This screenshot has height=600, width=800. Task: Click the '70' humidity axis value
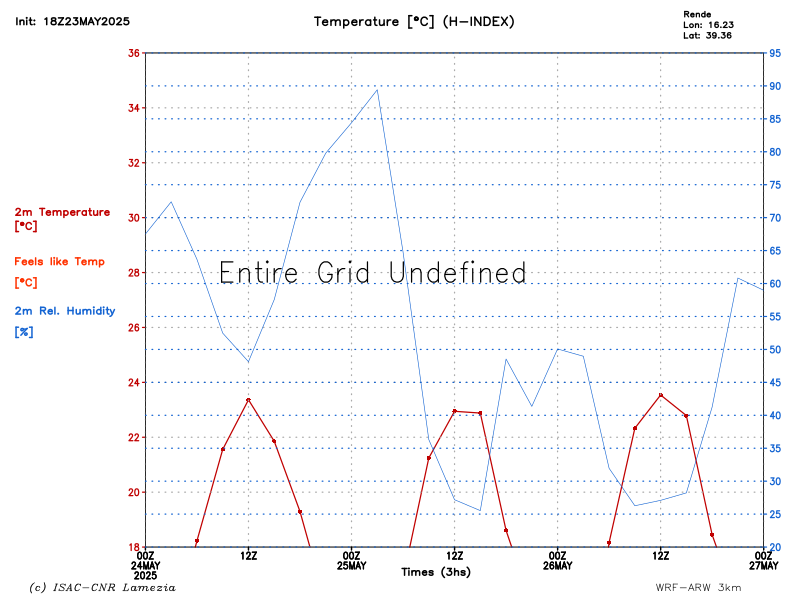(775, 218)
